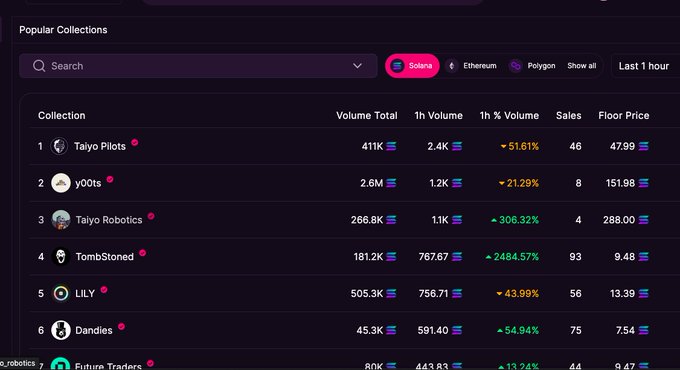Open the LILY collection avatar
This screenshot has width=680, height=370.
(x=61, y=293)
